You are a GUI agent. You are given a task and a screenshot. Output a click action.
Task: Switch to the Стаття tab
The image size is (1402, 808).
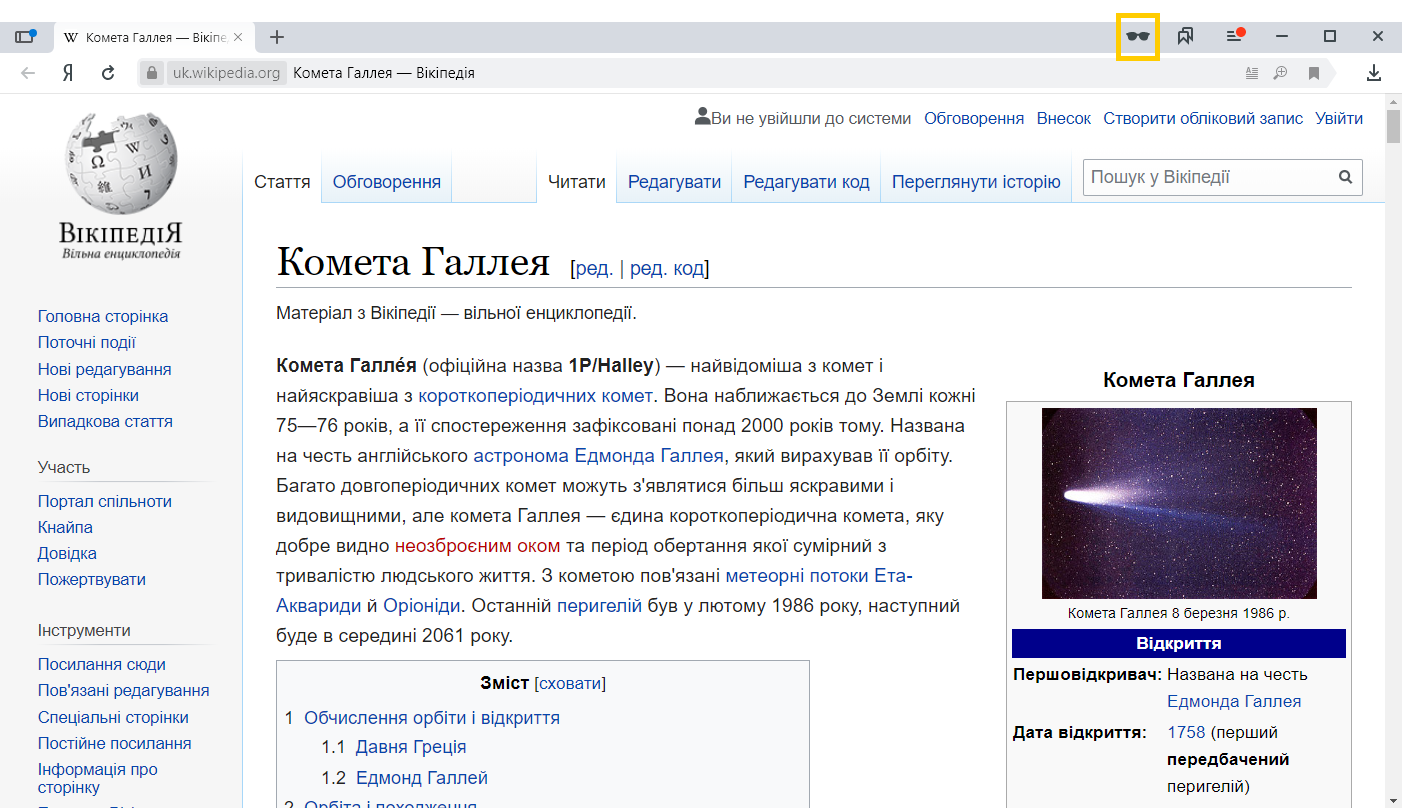tap(282, 182)
